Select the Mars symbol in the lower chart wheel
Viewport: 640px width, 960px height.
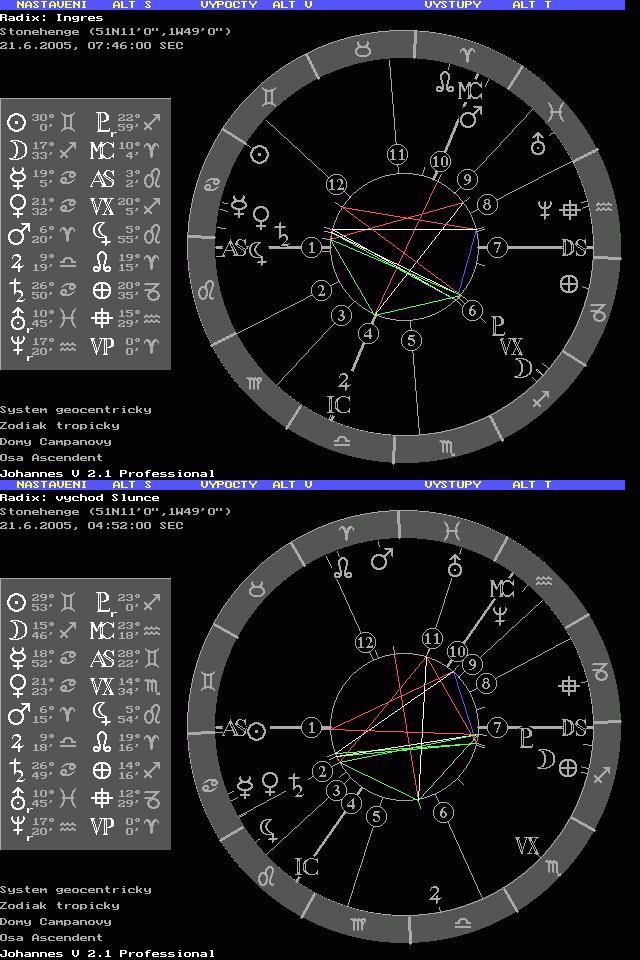[381, 560]
